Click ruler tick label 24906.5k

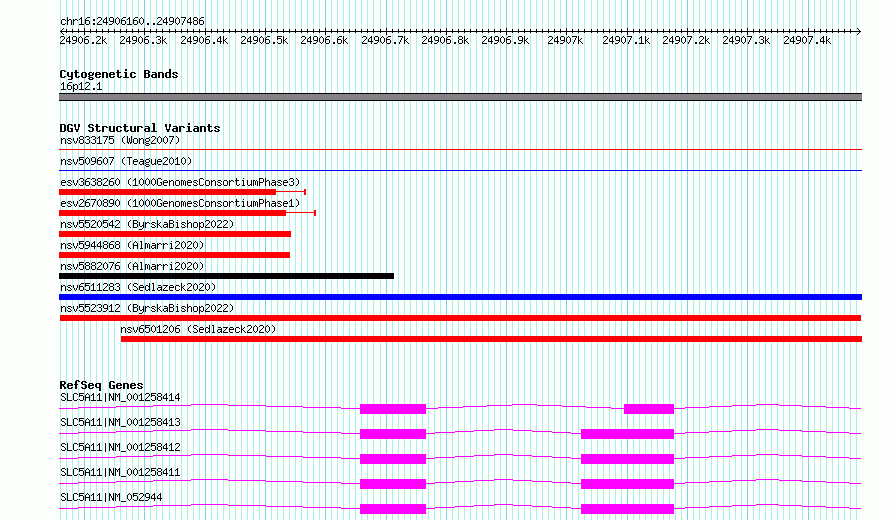pos(264,40)
